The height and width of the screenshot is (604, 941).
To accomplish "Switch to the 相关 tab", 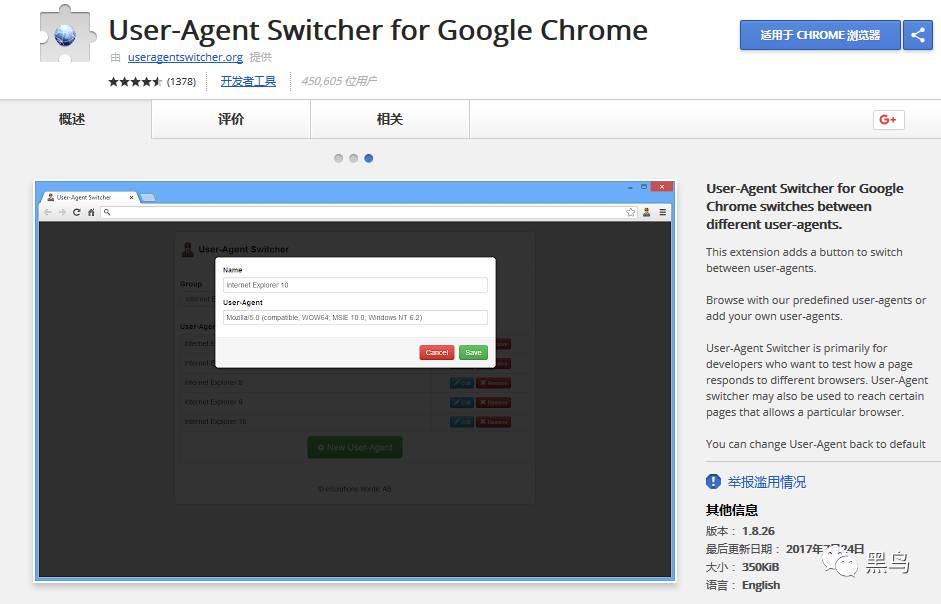I will 389,119.
